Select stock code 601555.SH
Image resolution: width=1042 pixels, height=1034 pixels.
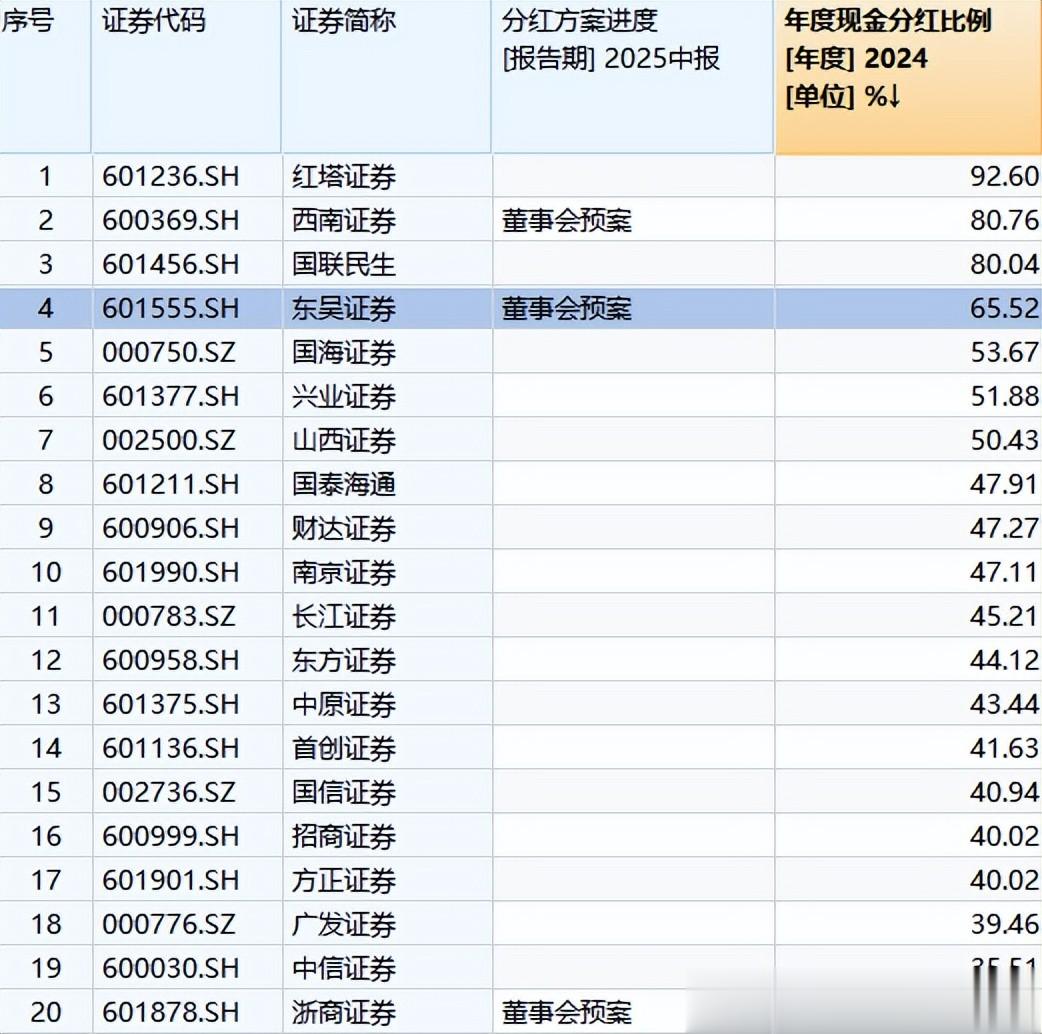[x=171, y=308]
